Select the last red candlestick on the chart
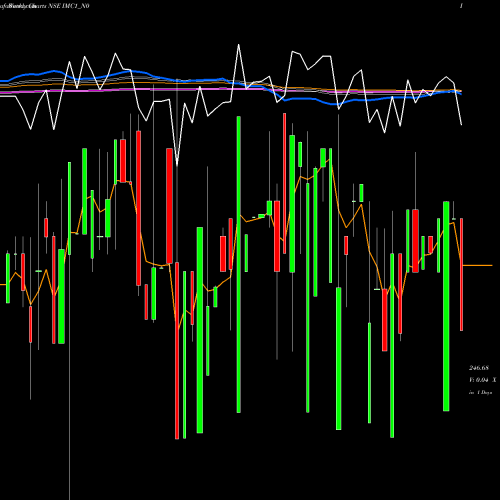 coord(462,274)
